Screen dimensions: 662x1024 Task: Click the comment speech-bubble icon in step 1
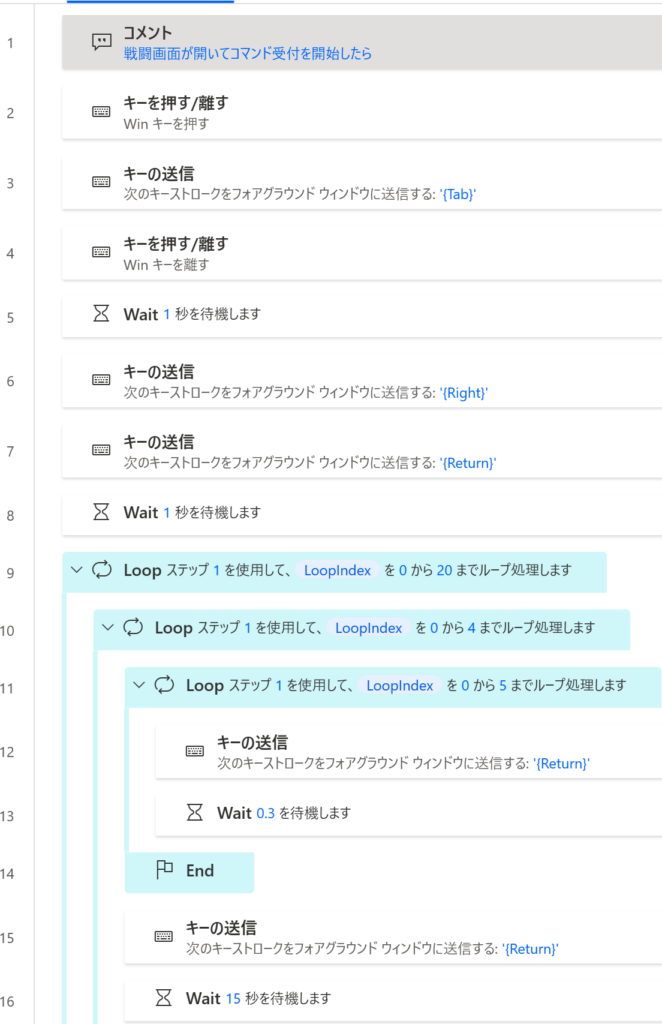coord(101,42)
